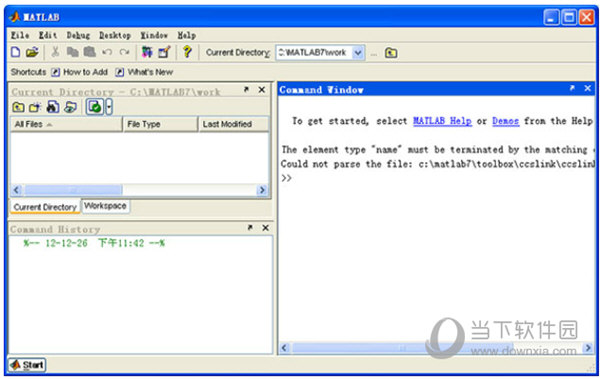Open the Current Directory path dropdown
This screenshot has height=379, width=600.
[x=358, y=53]
